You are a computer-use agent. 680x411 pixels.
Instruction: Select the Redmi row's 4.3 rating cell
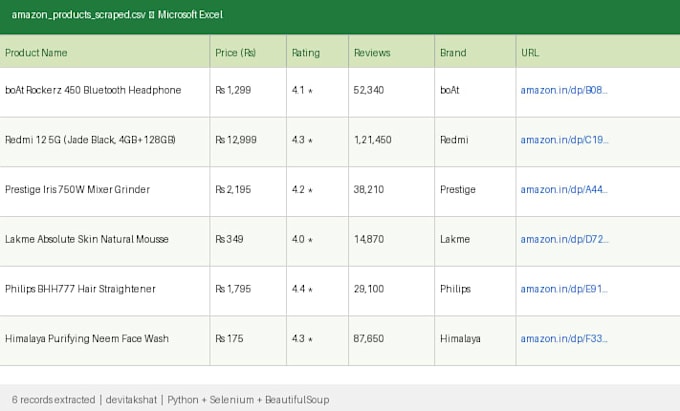click(x=317, y=142)
